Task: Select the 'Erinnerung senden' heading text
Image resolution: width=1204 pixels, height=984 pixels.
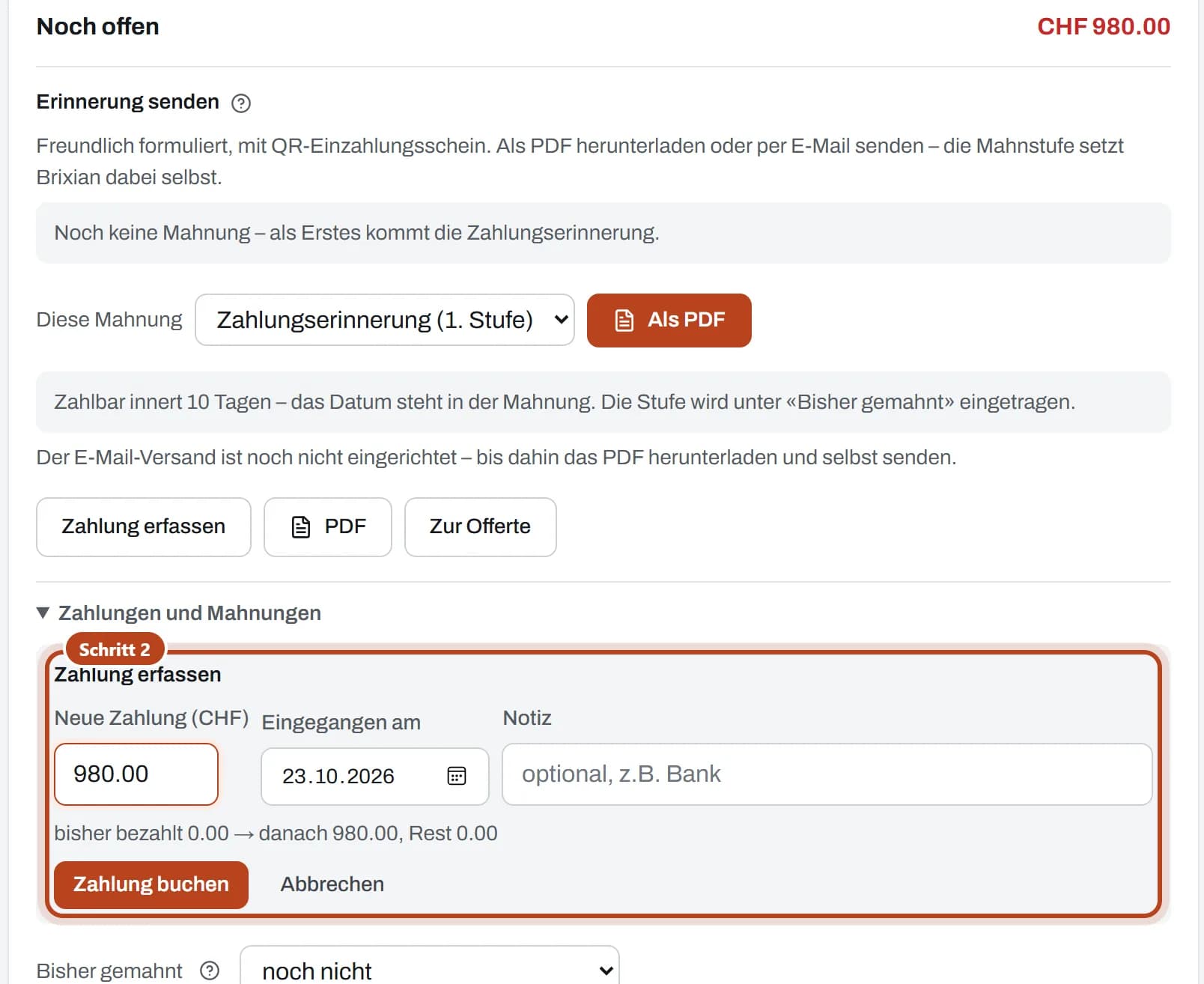Action: (x=128, y=102)
